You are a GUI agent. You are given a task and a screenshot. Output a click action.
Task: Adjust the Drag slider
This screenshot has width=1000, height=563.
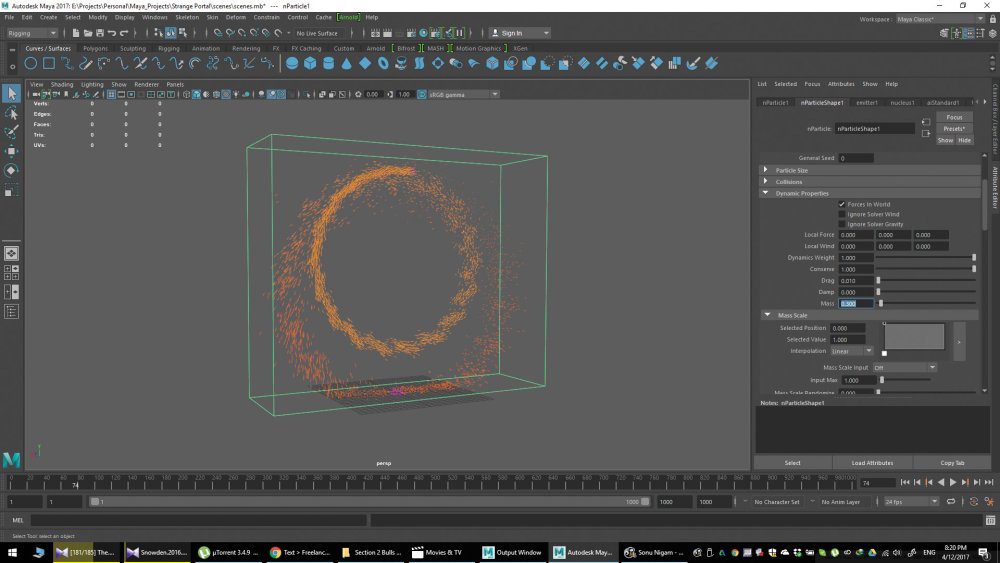[x=925, y=281]
